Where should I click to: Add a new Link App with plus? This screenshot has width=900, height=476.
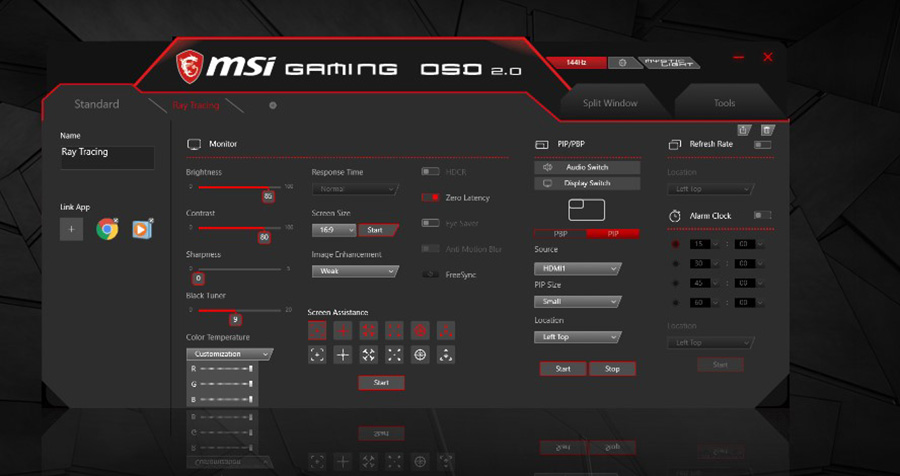click(71, 229)
